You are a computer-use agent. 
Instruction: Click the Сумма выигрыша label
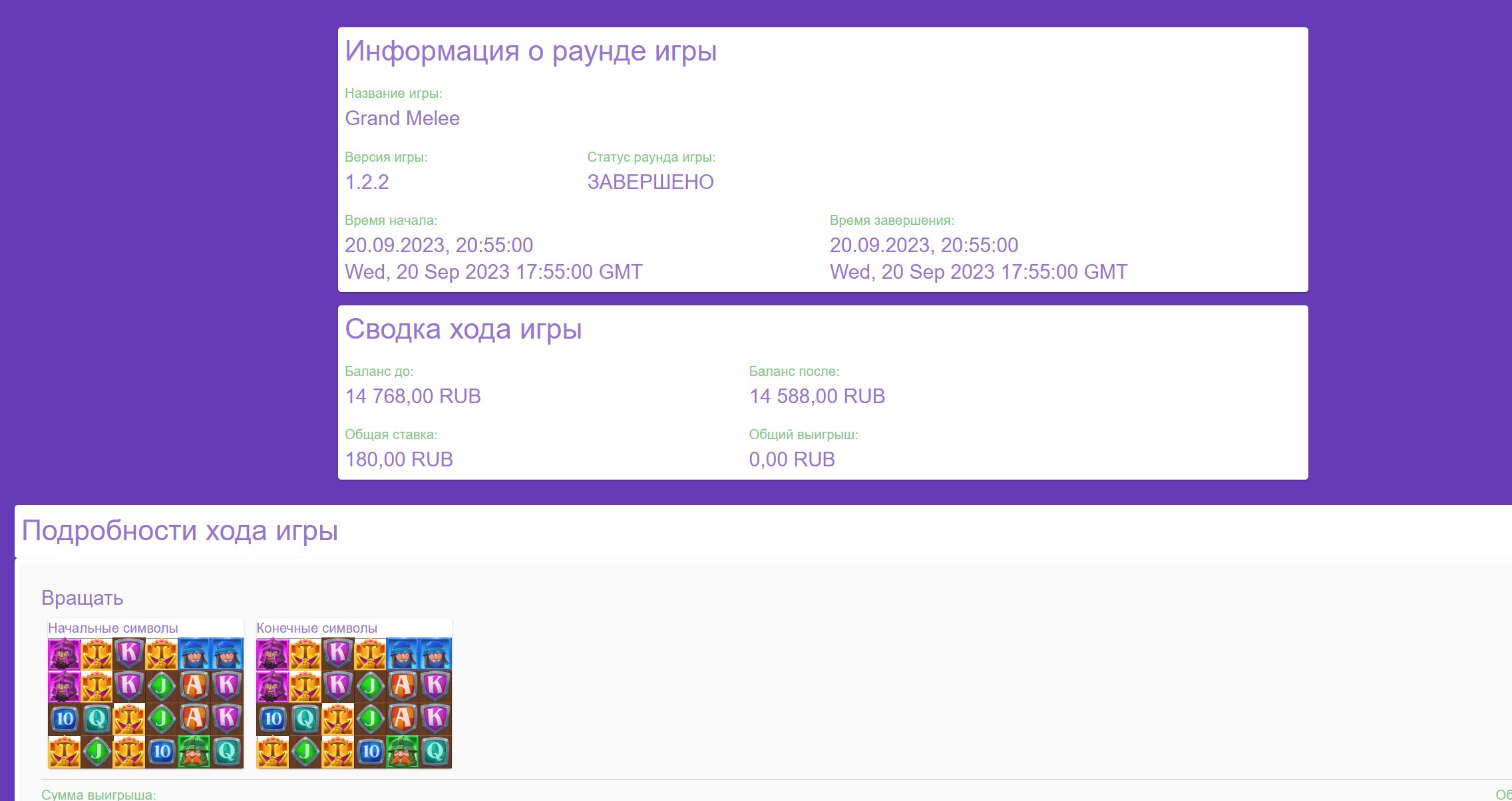tap(98, 794)
